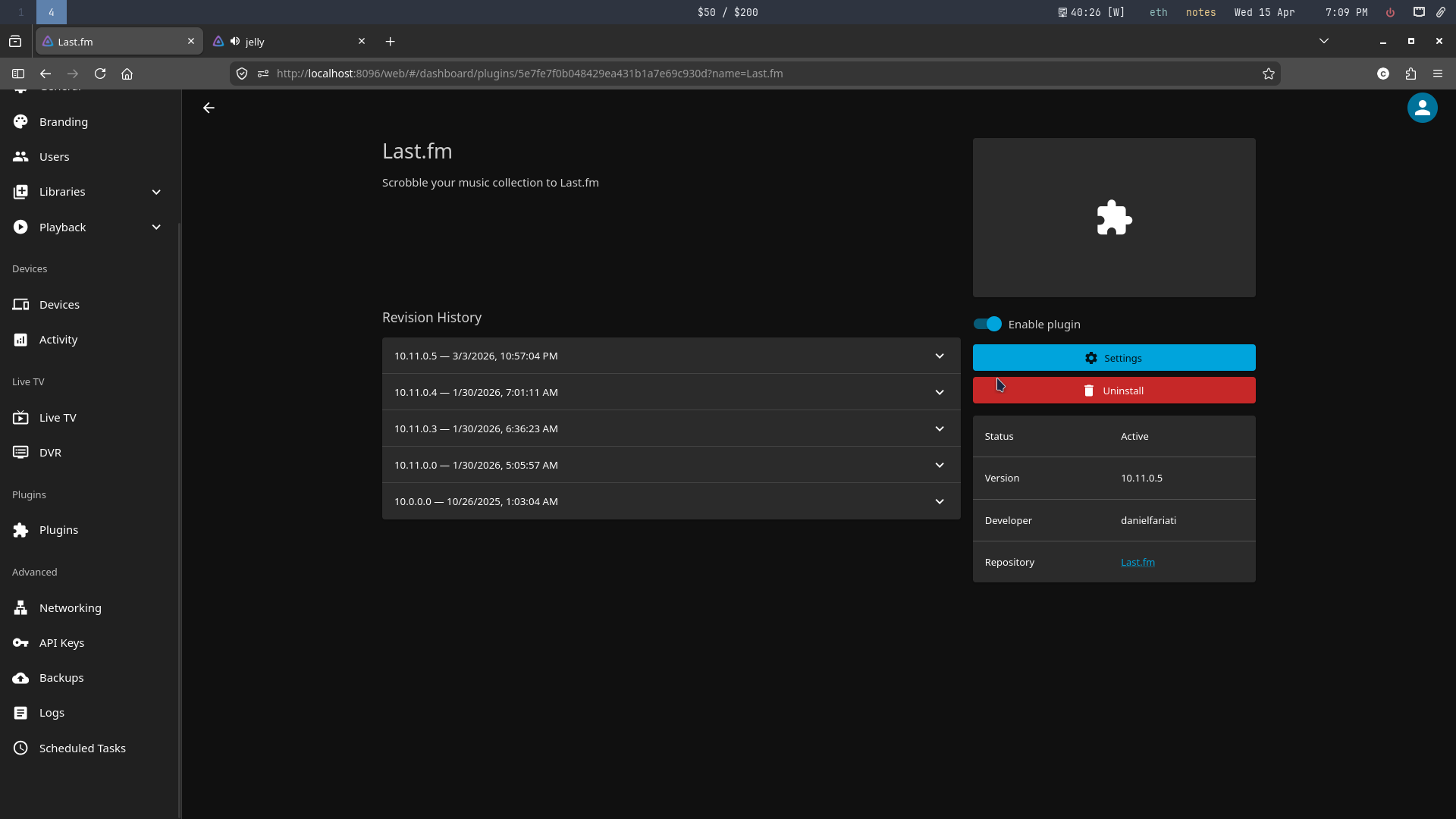Open Logs icon in sidebar
The width and height of the screenshot is (1456, 819).
pos(20,713)
